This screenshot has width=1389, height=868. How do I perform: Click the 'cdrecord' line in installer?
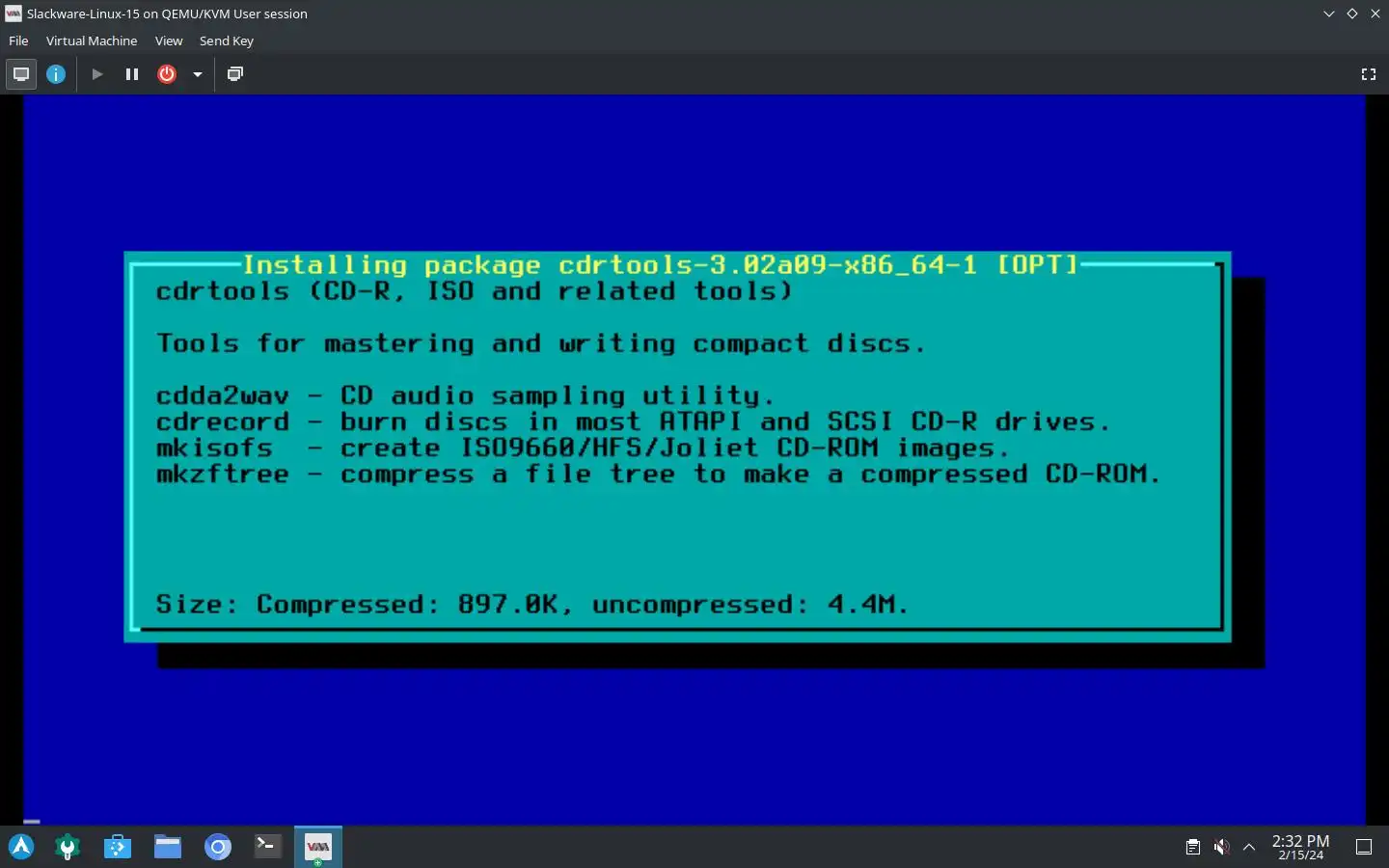[633, 421]
